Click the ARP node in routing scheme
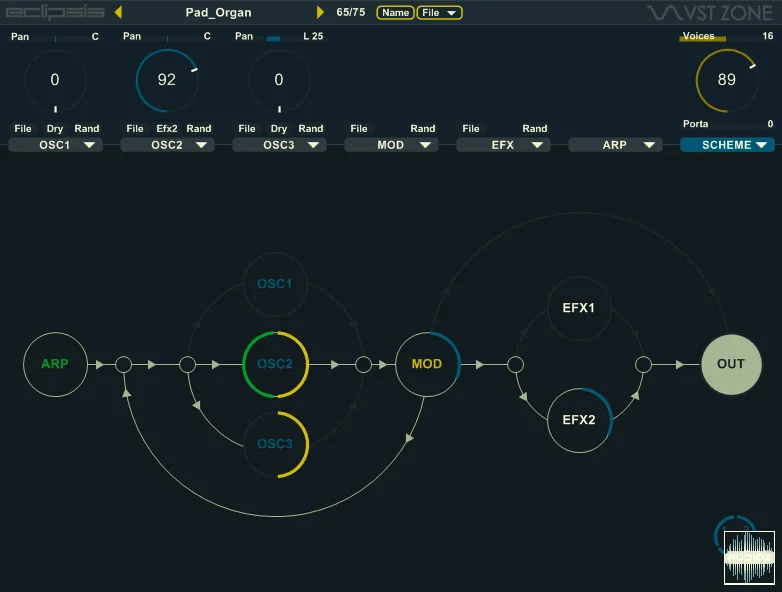This screenshot has width=782, height=592. 55,364
